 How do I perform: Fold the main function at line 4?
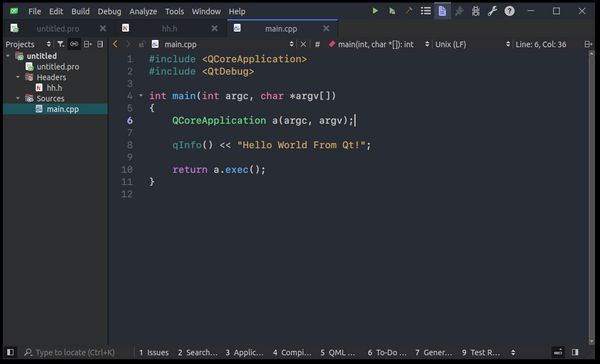pos(141,95)
